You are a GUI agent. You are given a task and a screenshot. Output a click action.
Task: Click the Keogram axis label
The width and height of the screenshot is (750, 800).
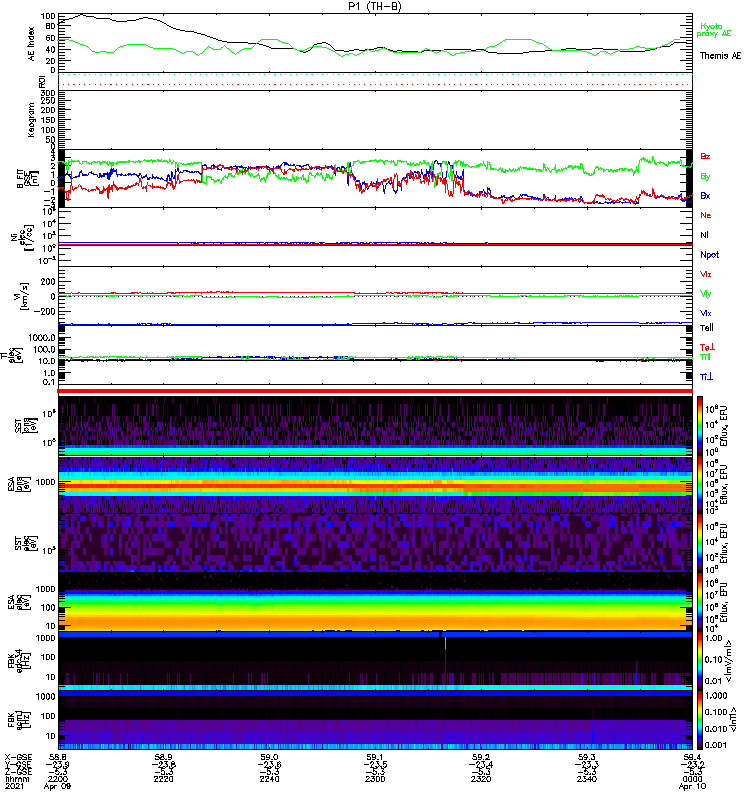click(31, 120)
